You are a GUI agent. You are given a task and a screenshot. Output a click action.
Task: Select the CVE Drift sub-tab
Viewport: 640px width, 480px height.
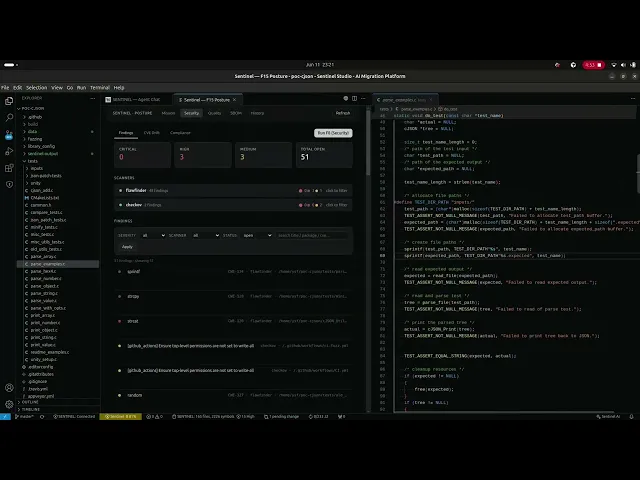[x=151, y=133]
